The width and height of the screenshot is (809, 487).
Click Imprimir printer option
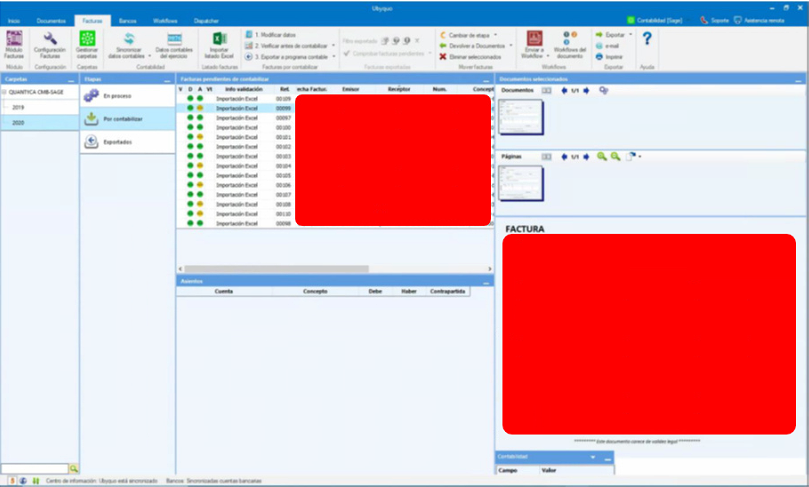609,57
